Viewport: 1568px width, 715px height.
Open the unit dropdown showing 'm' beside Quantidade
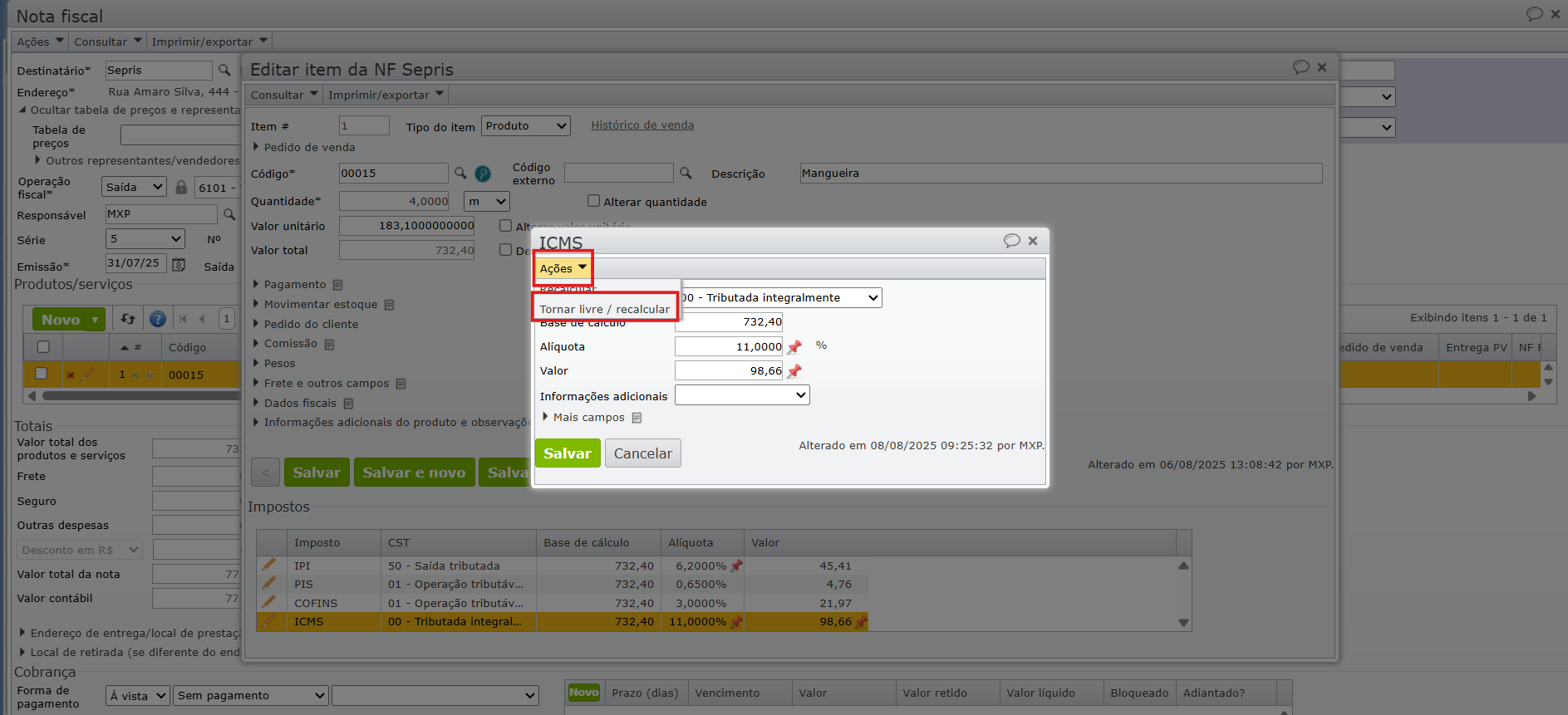487,202
